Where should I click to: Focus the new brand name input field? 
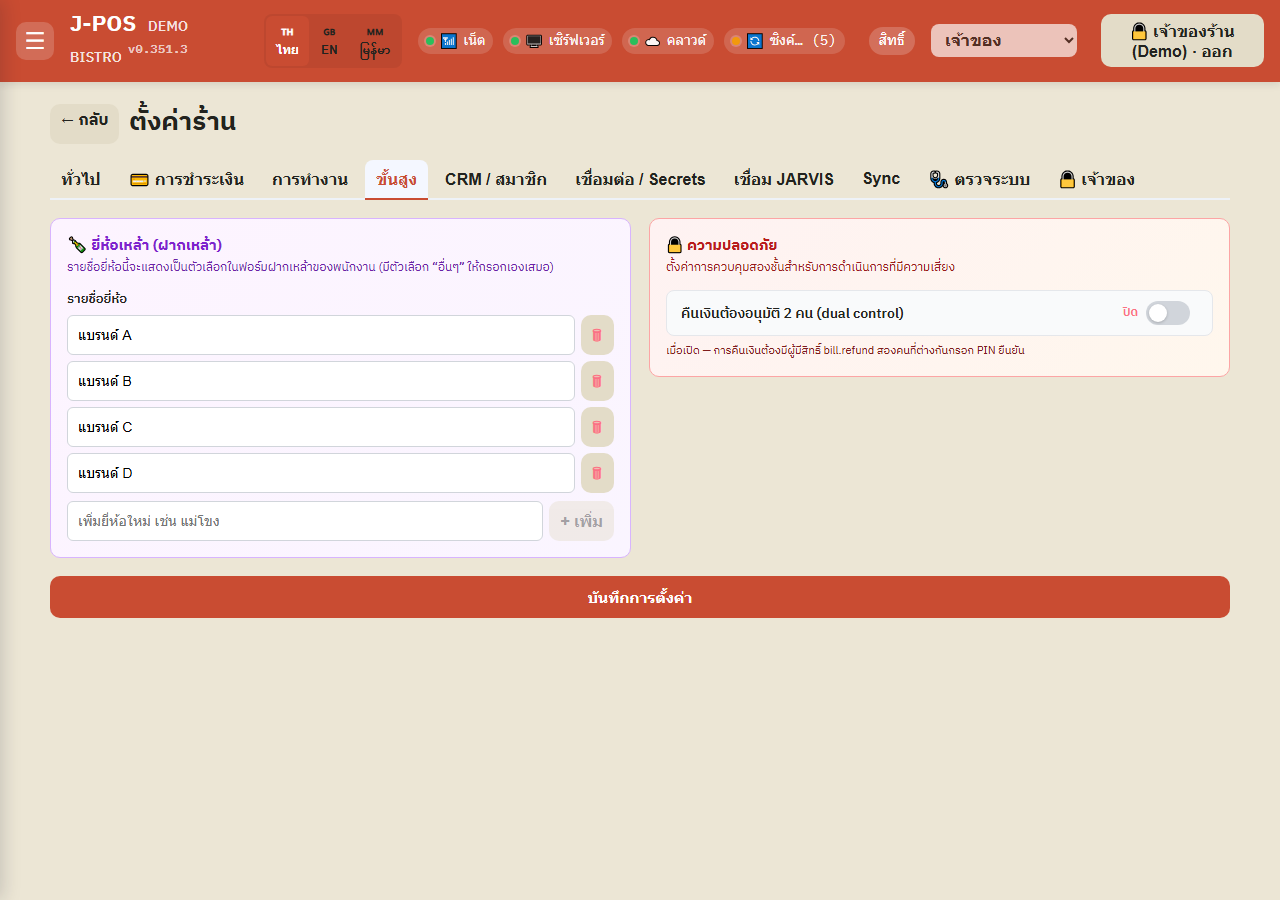pos(305,521)
